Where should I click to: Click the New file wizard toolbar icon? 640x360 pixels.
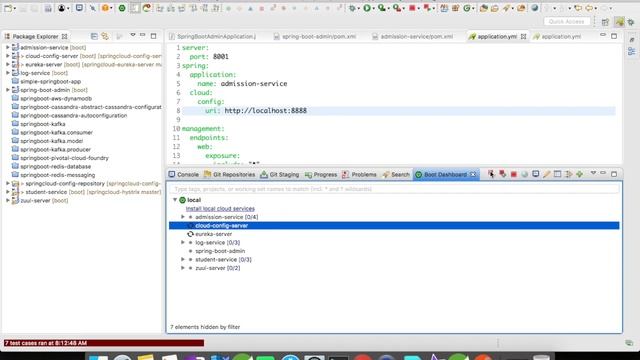[8, 8]
